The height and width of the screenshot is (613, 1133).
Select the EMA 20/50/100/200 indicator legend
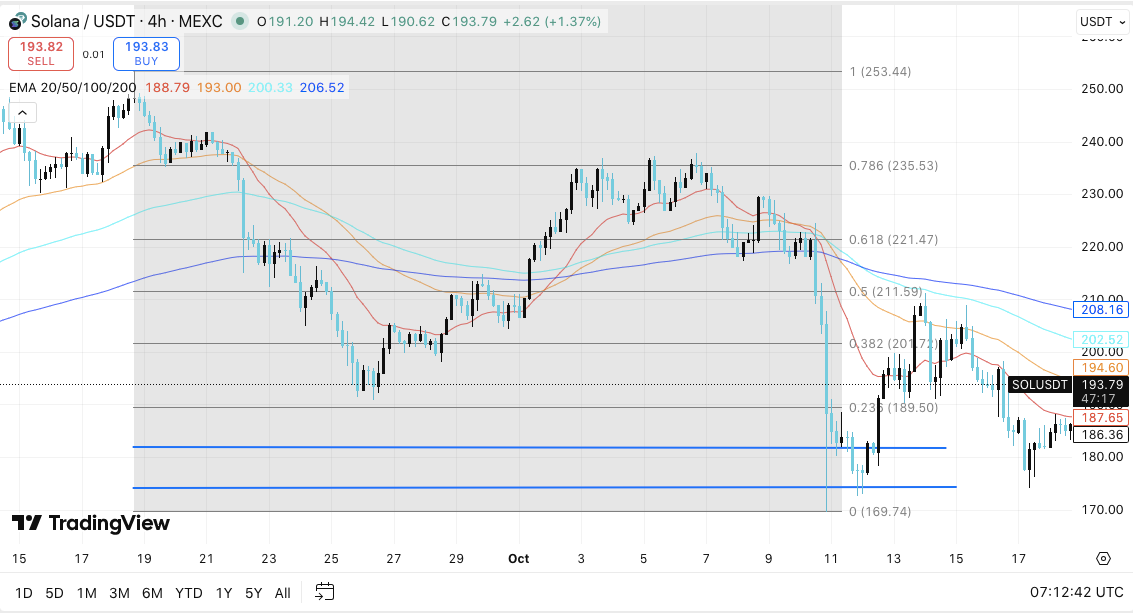tap(72, 87)
